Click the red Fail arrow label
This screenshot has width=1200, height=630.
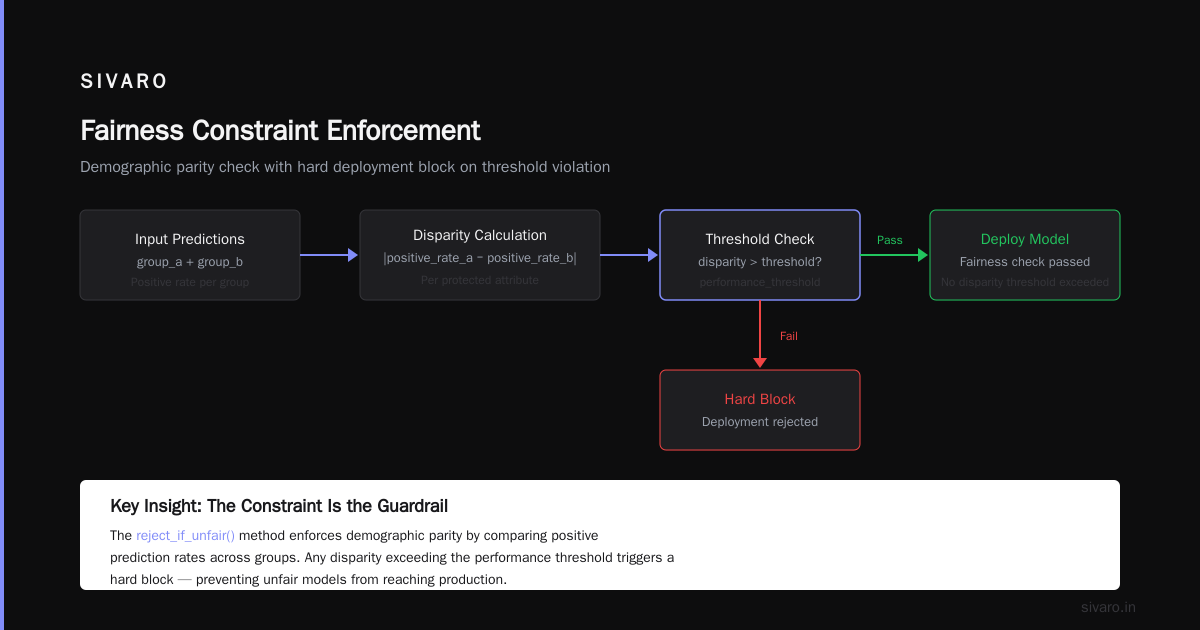(x=789, y=336)
